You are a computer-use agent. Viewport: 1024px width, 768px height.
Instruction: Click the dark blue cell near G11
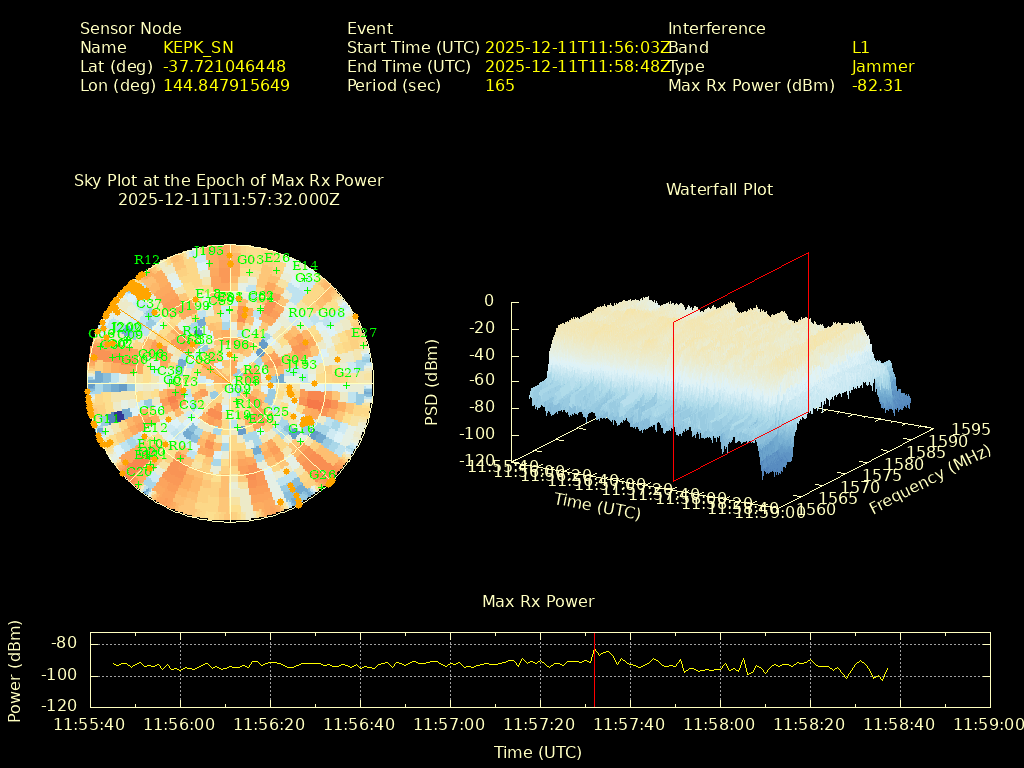click(x=117, y=416)
